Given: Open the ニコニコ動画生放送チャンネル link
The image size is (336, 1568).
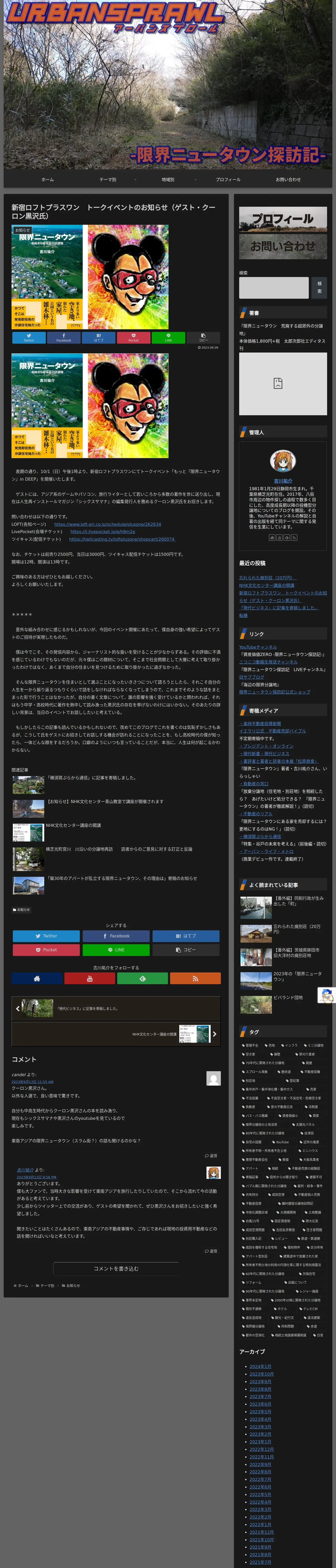Looking at the screenshot, I should (x=268, y=662).
